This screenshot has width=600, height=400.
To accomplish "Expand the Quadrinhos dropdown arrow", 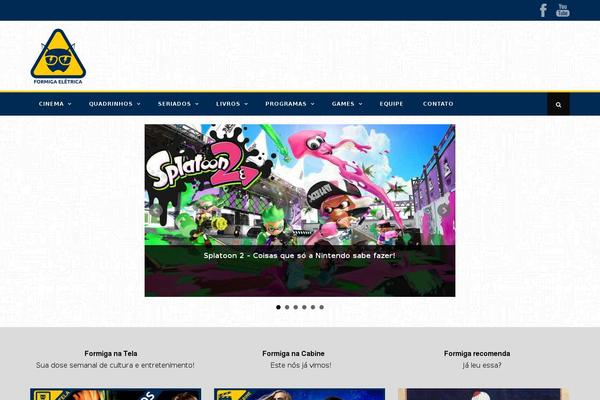I will click(139, 104).
